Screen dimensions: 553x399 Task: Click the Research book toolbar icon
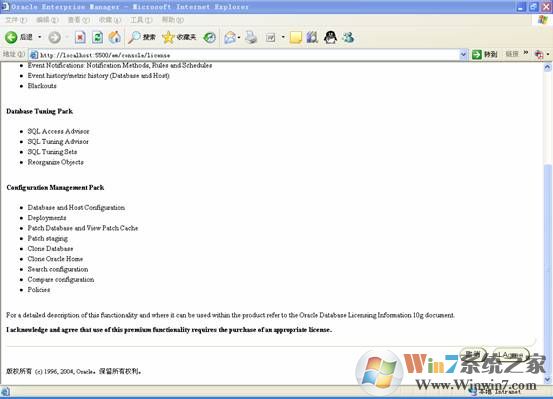312,37
